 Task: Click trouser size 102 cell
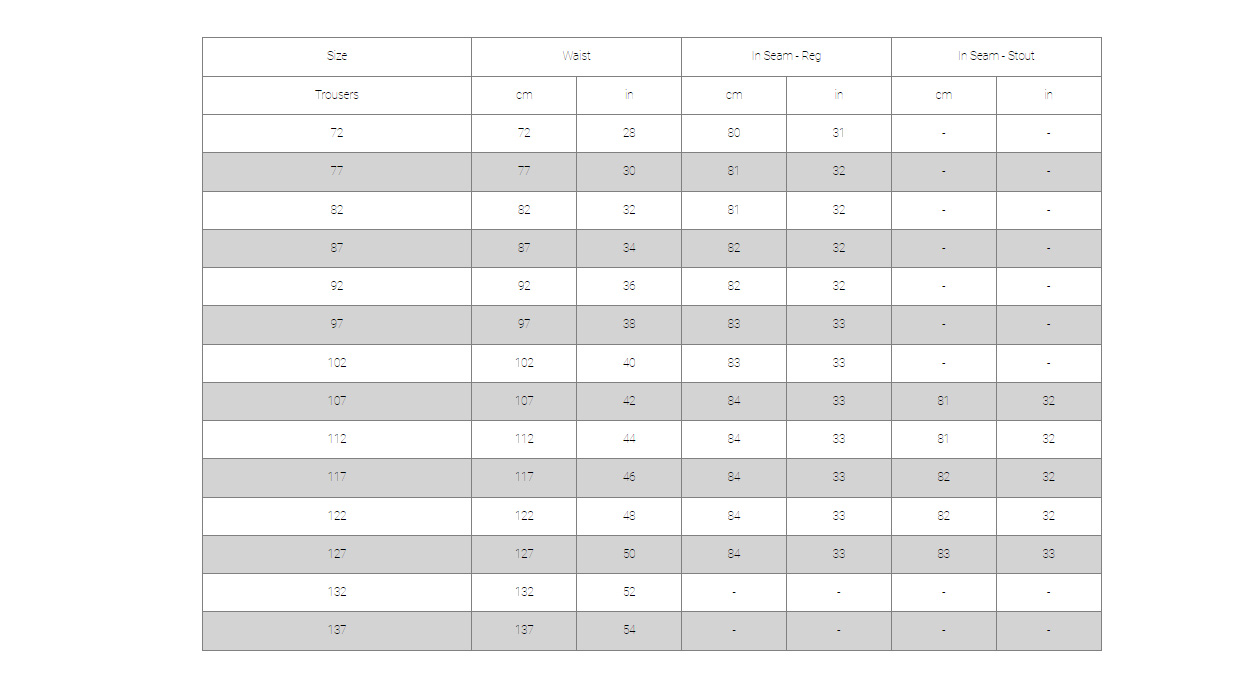click(x=337, y=363)
